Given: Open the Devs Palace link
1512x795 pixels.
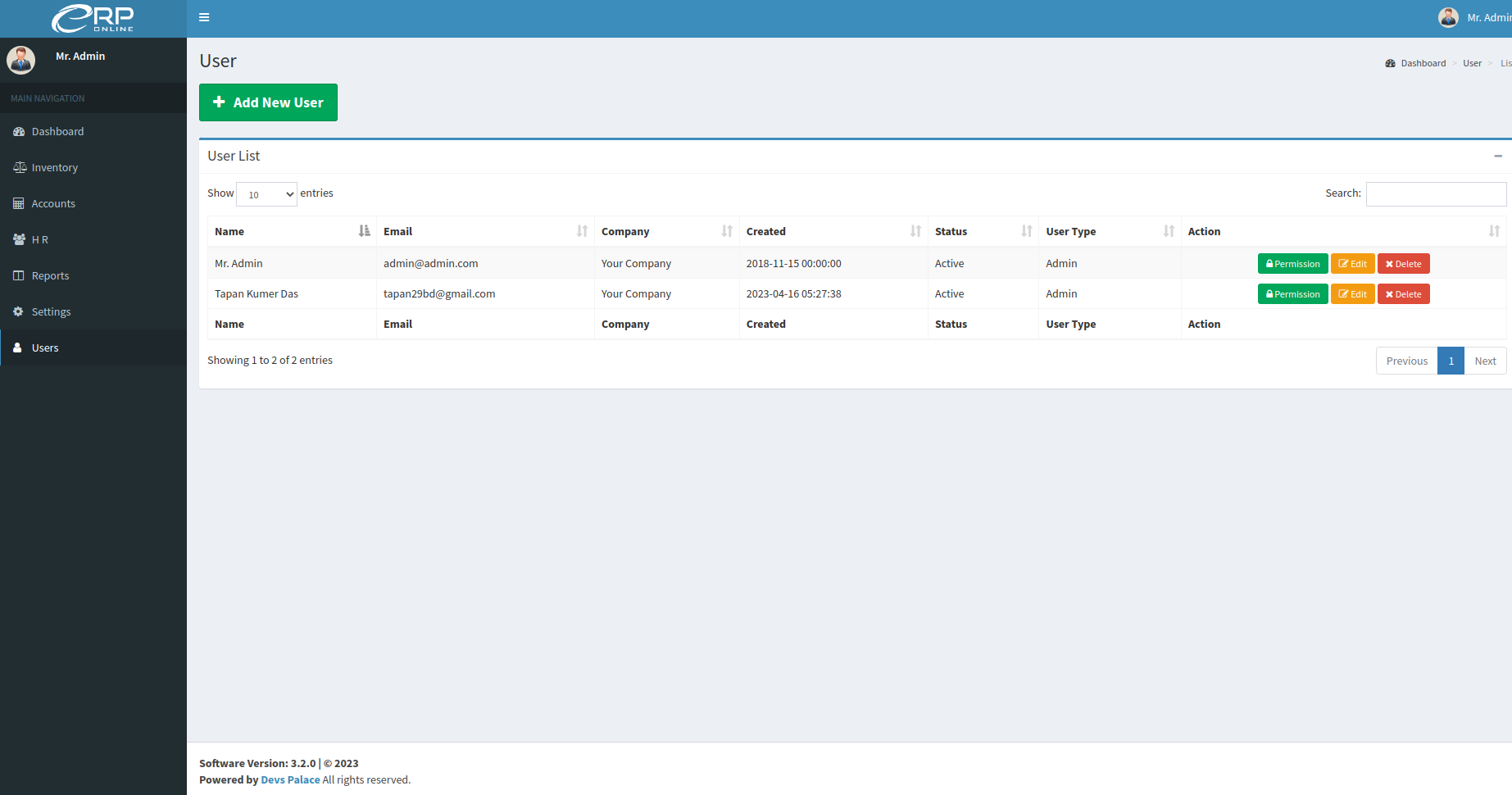Looking at the screenshot, I should click(289, 779).
